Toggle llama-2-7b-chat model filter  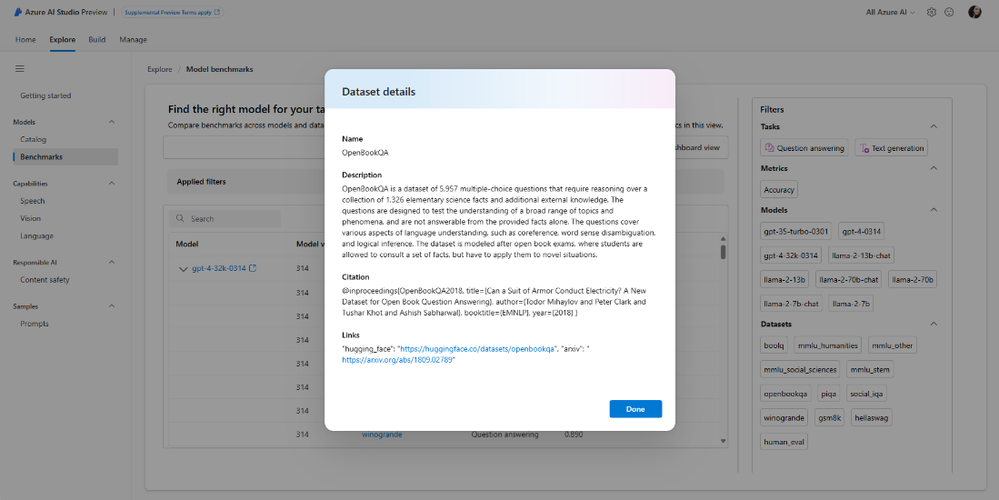(791, 304)
